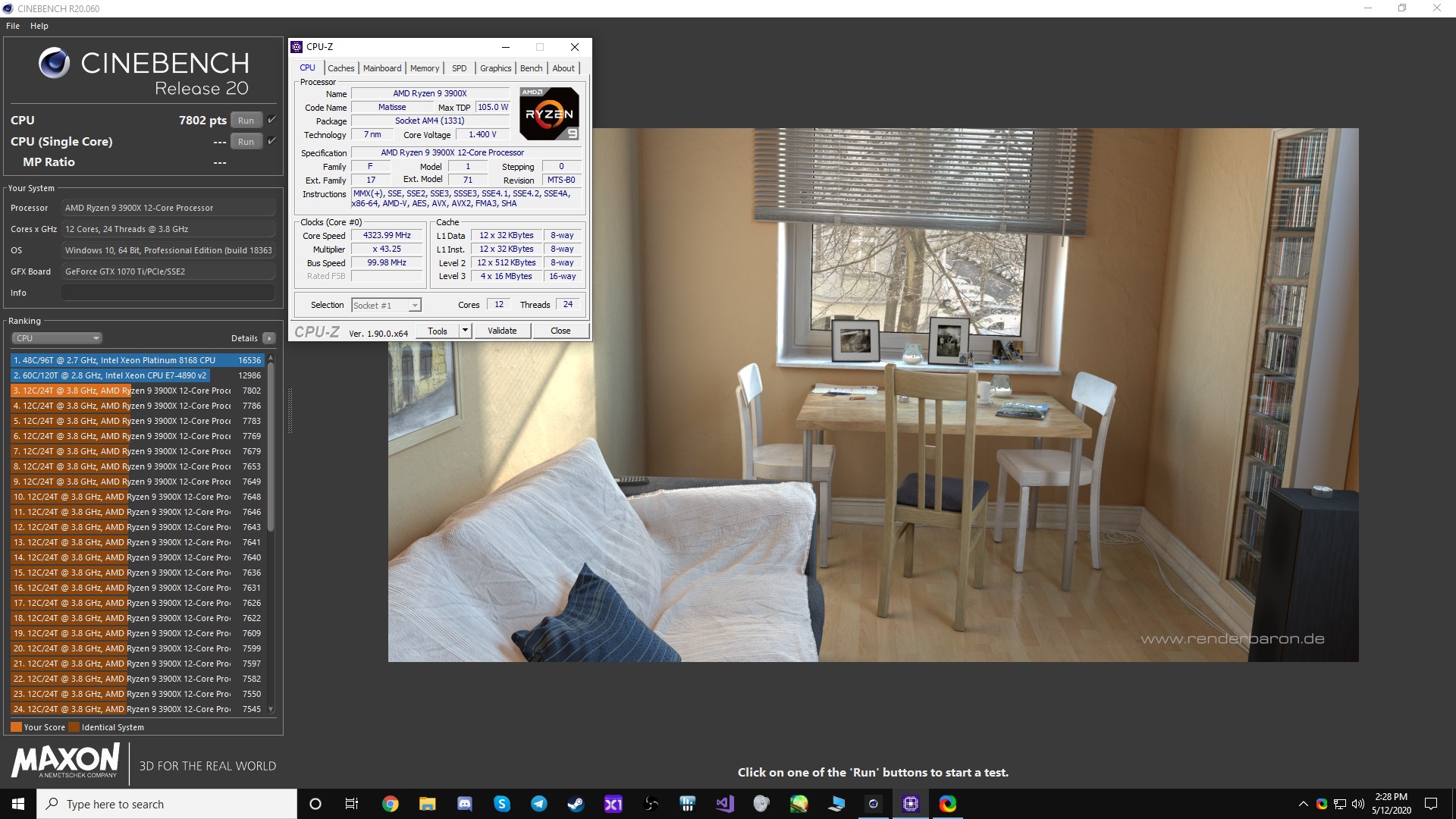Open the Cinebench Help menu
1456x819 pixels.
(39, 26)
